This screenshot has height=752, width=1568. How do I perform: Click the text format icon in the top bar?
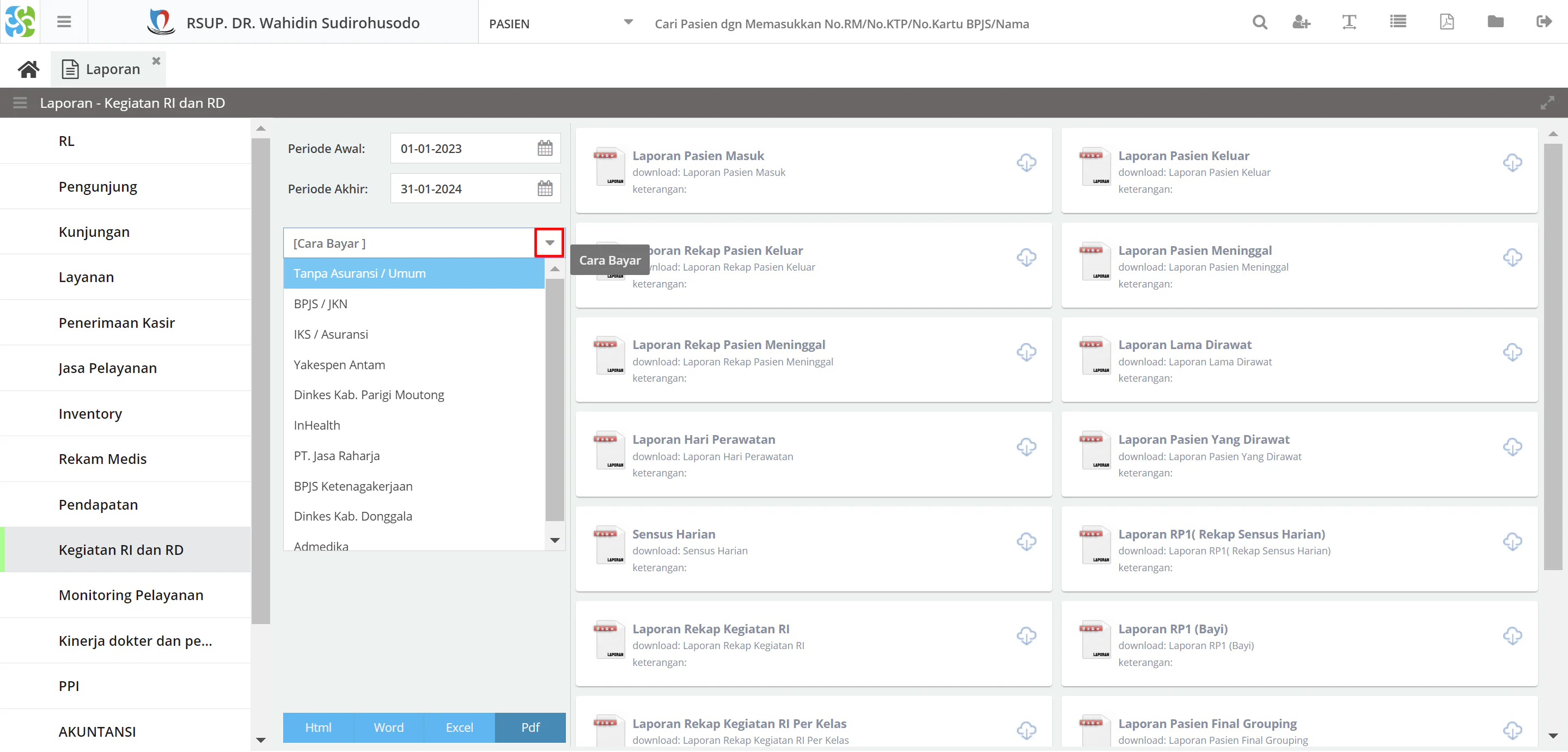tap(1350, 22)
